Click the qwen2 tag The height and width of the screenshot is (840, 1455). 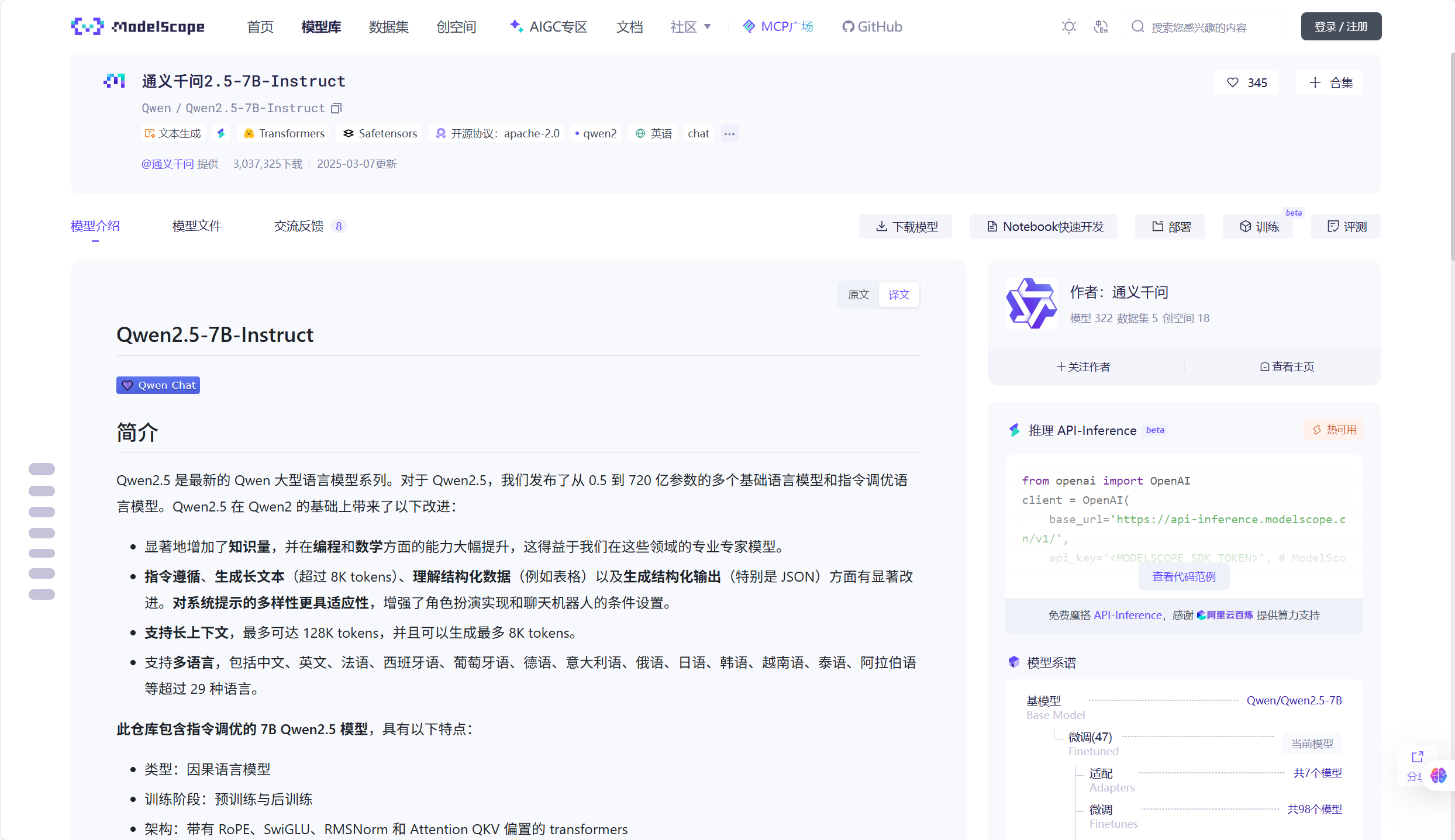596,133
